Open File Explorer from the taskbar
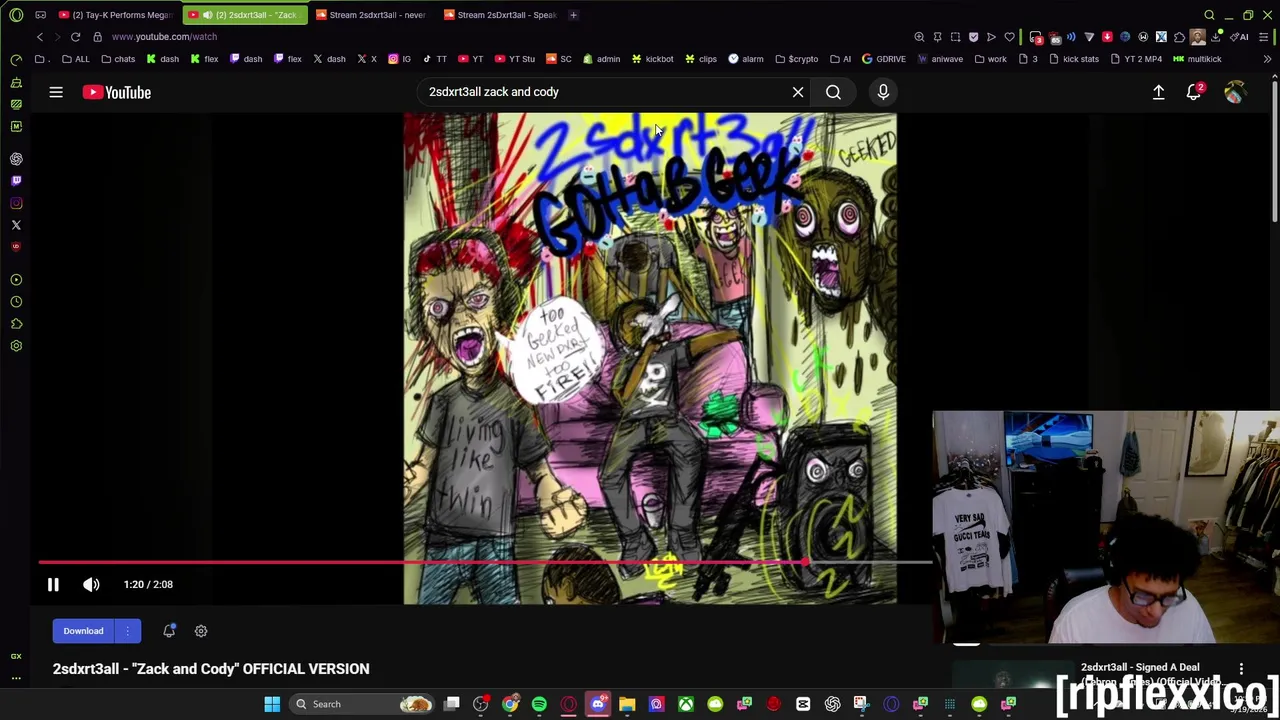The image size is (1280, 720). (x=627, y=704)
